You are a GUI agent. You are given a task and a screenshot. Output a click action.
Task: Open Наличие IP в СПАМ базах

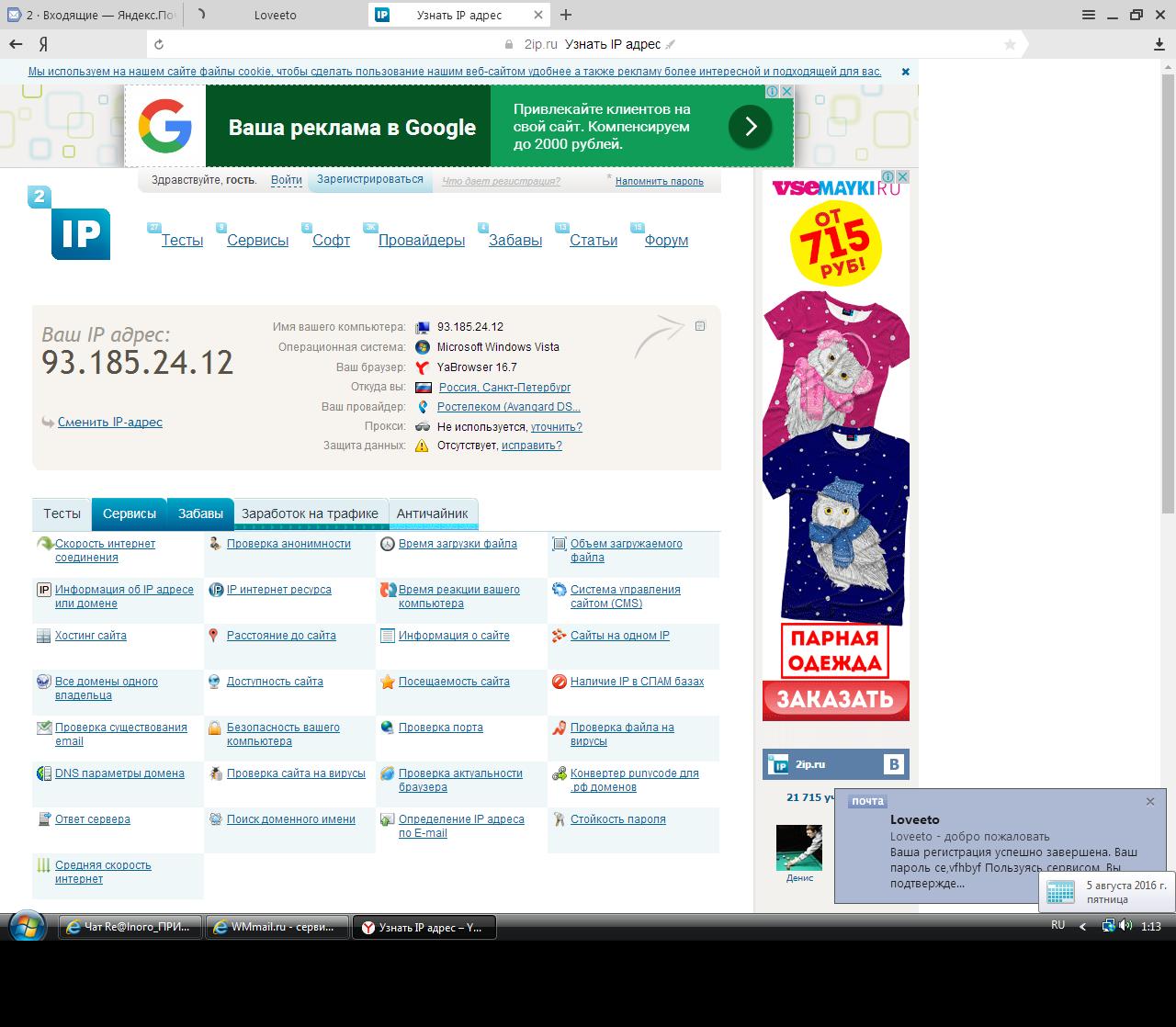(637, 682)
